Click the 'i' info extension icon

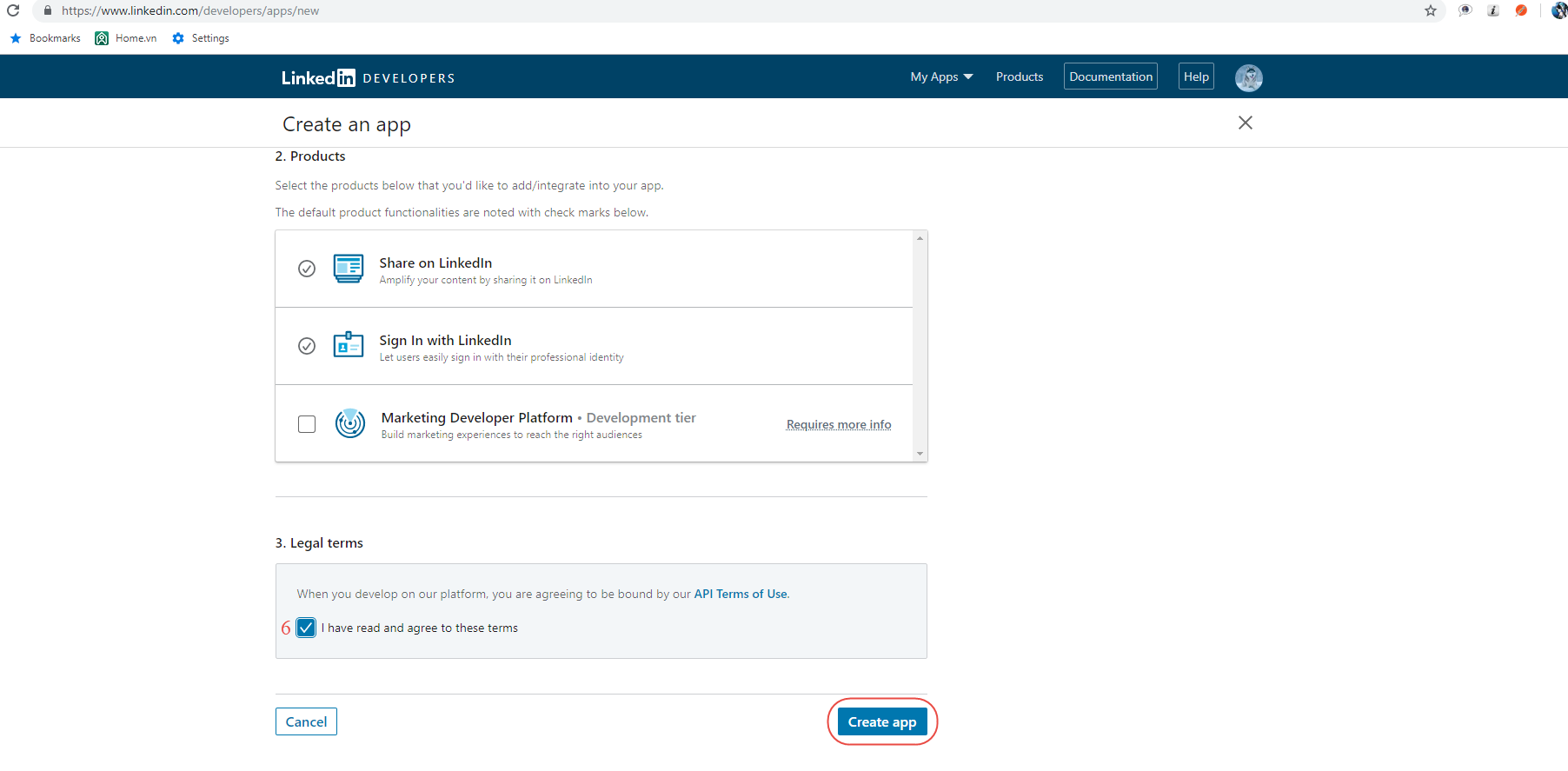click(x=1493, y=10)
